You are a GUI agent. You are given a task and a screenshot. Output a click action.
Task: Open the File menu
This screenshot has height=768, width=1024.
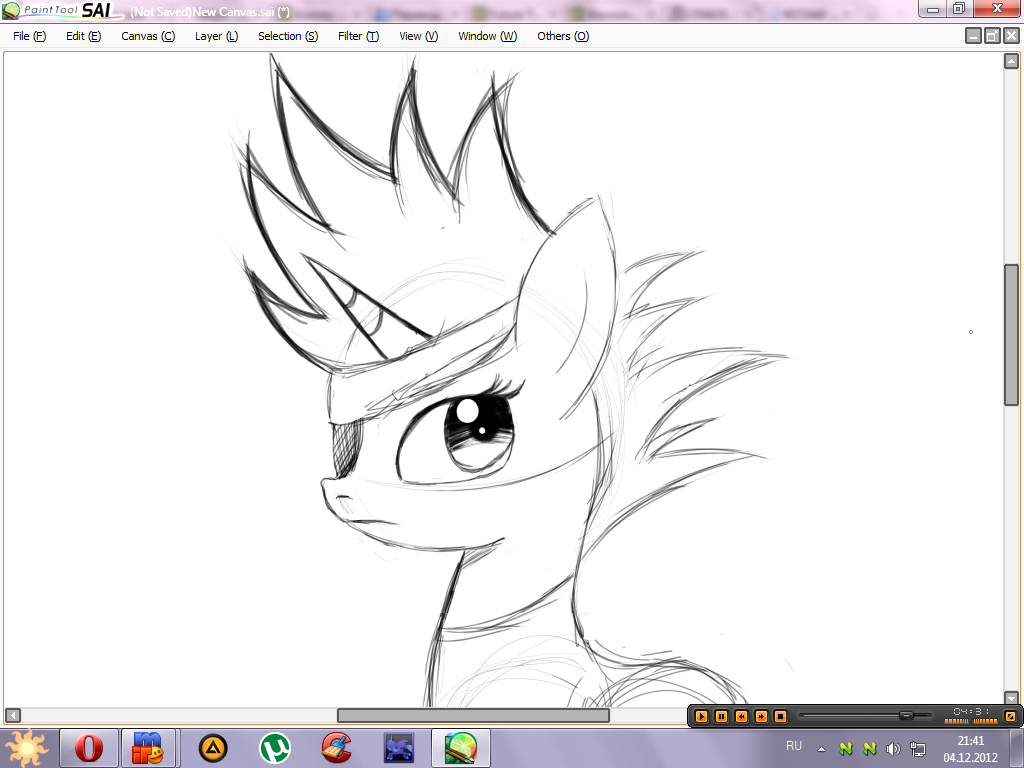pyautogui.click(x=29, y=36)
